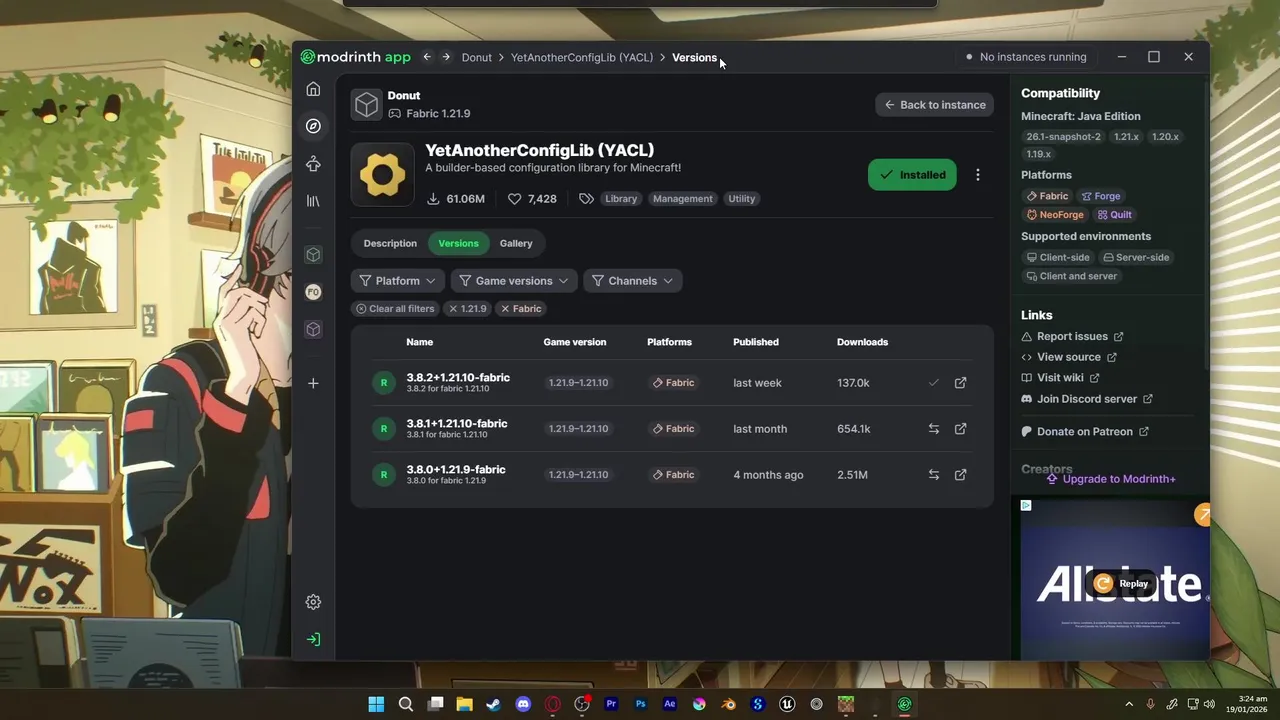
Task: Open 3.8.1+1.21.10-fabric externally via its link icon
Action: pyautogui.click(x=961, y=429)
